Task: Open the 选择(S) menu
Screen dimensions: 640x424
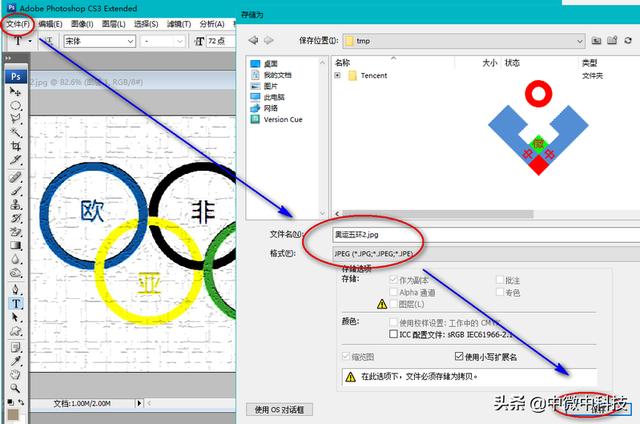Action: coord(146,24)
